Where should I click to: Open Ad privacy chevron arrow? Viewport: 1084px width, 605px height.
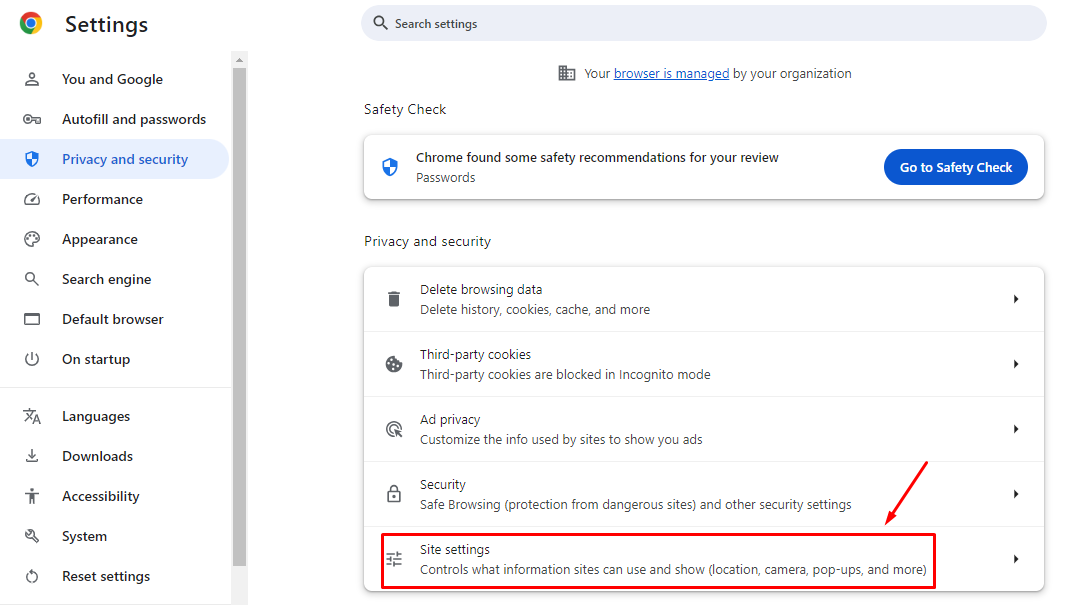pos(1016,429)
